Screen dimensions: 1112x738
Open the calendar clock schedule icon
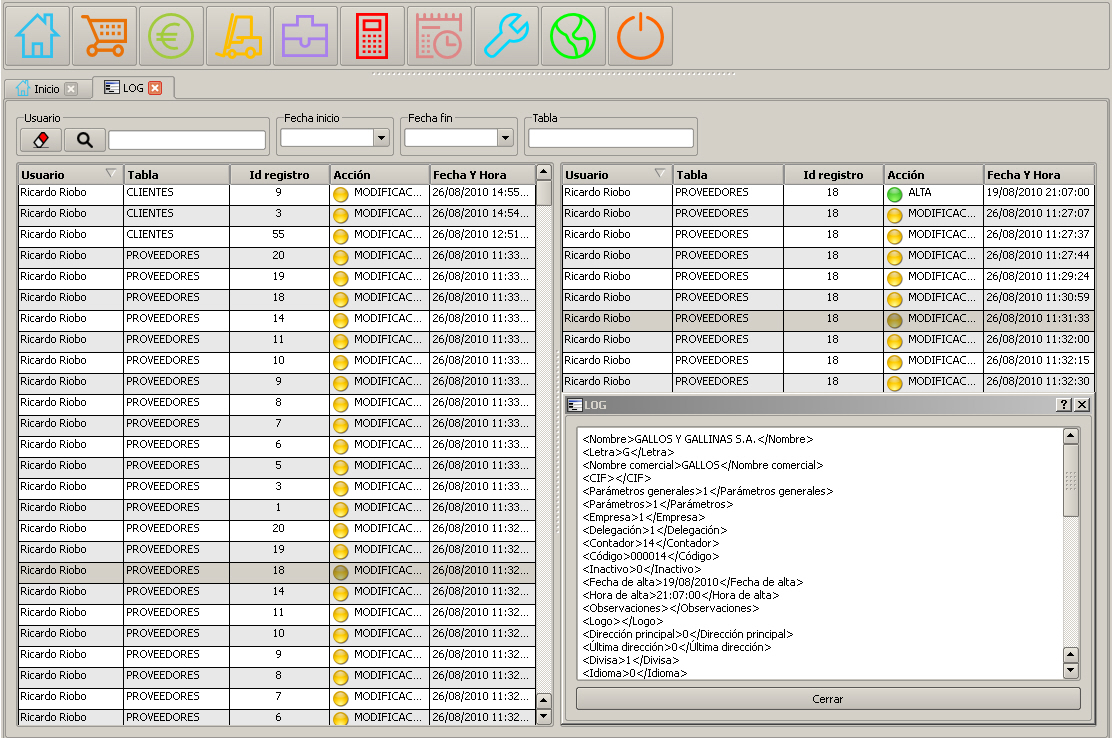tap(439, 36)
